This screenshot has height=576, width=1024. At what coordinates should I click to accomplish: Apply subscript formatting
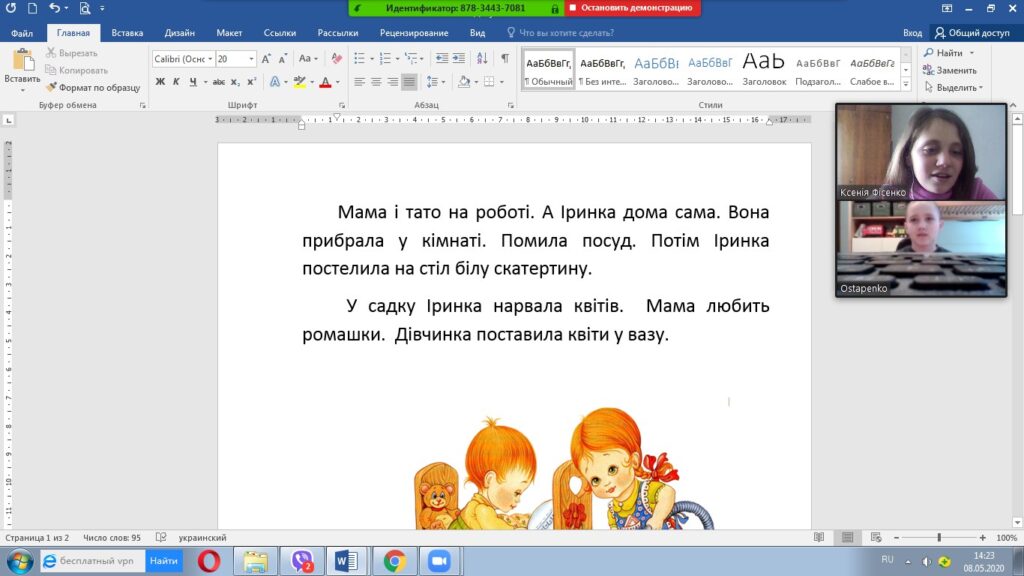pyautogui.click(x=235, y=82)
